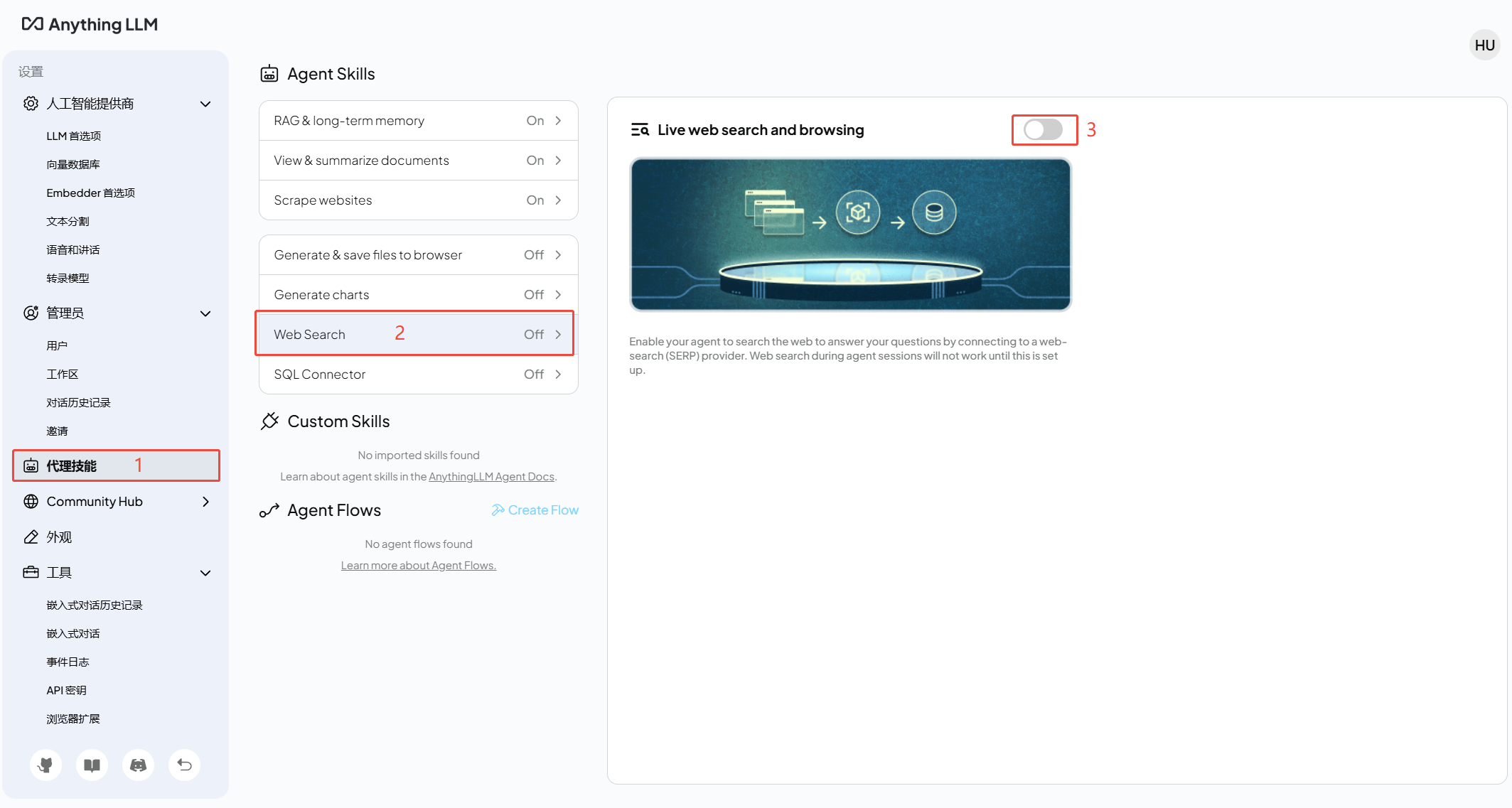
Task: Click the Agent Skills header robot icon
Action: point(269,74)
